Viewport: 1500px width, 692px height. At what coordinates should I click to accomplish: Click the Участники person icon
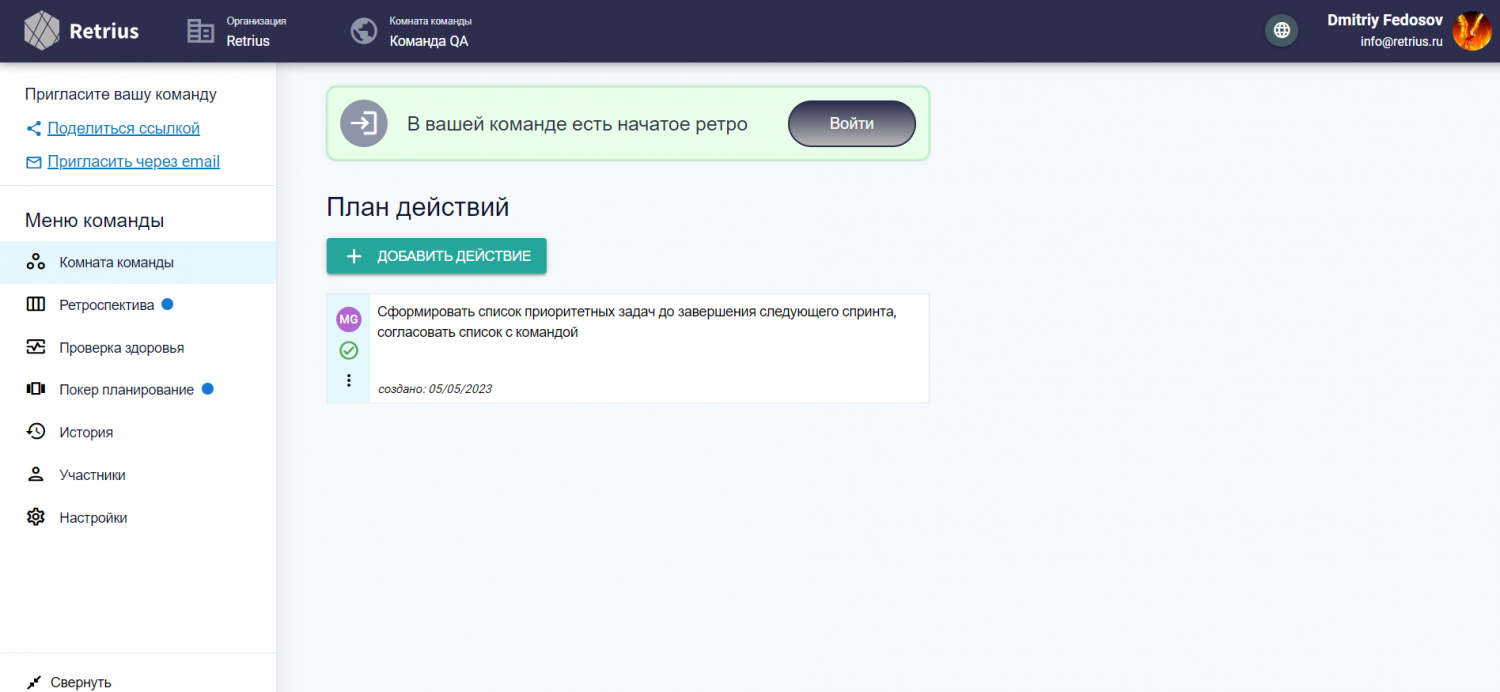(36, 475)
